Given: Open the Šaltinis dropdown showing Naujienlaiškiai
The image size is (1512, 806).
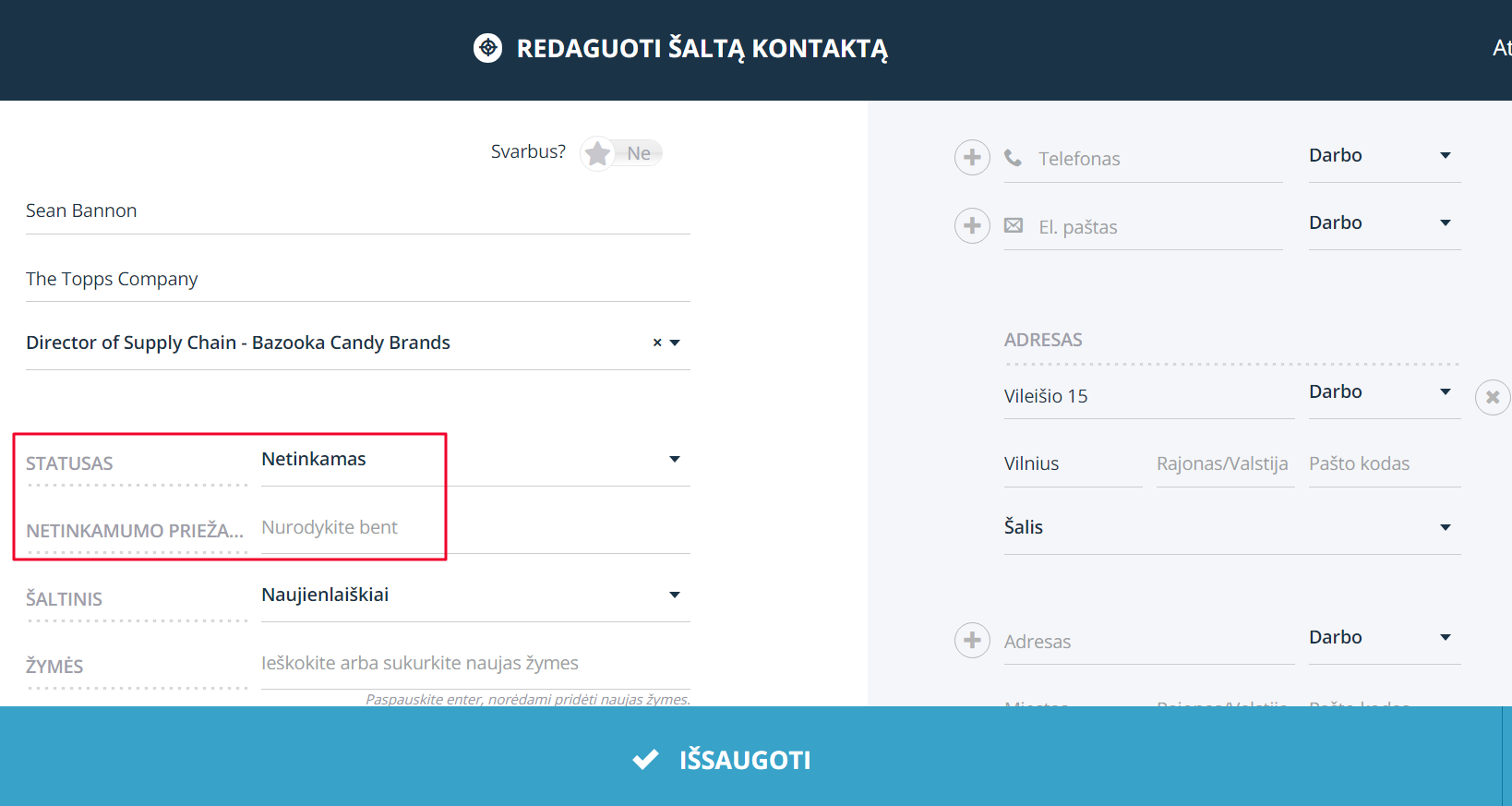Looking at the screenshot, I should click(x=475, y=595).
